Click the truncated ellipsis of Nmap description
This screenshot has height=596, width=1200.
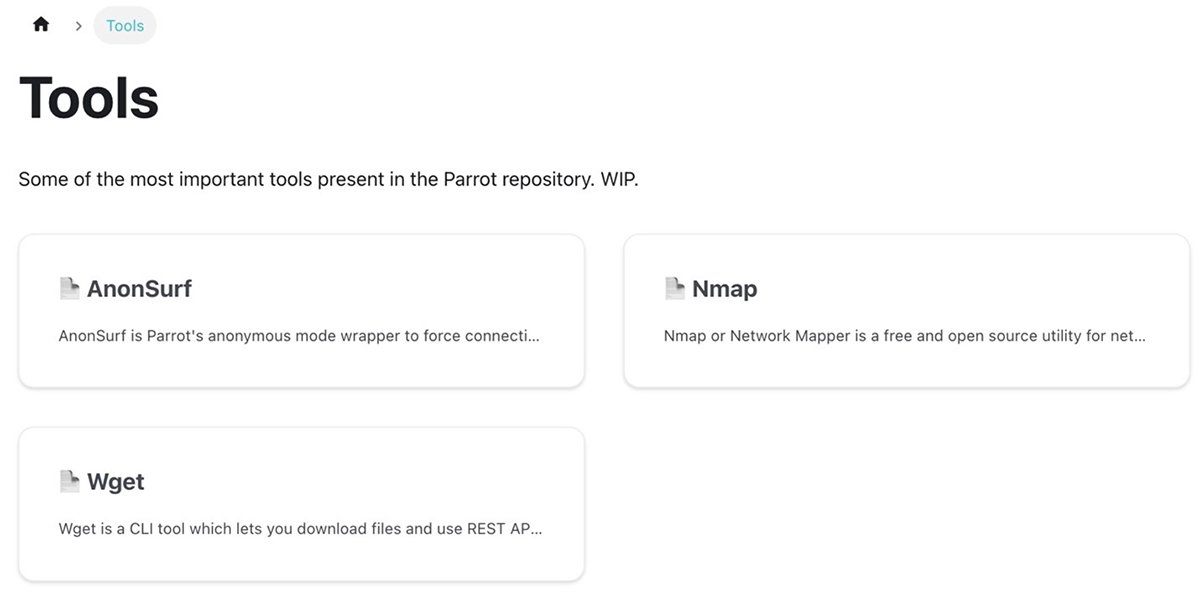coord(1140,337)
